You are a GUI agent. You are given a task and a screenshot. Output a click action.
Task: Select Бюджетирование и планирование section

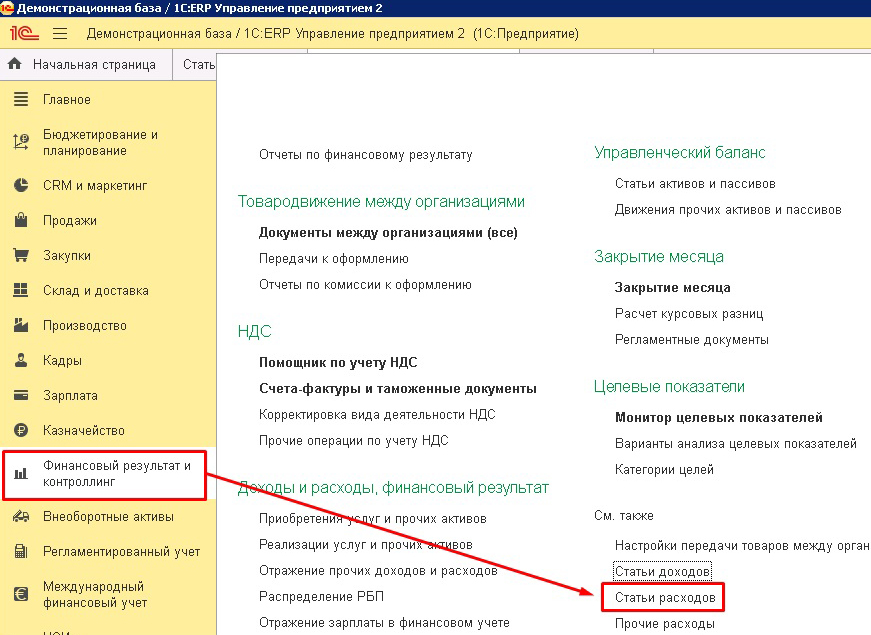[x=100, y=143]
